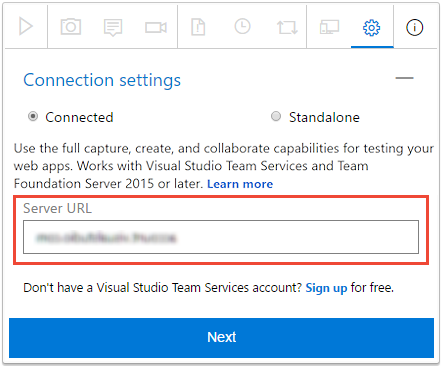Screen dimensions: 442x366
Task: Select the Capture screenshot camera icon
Action: click(71, 27)
